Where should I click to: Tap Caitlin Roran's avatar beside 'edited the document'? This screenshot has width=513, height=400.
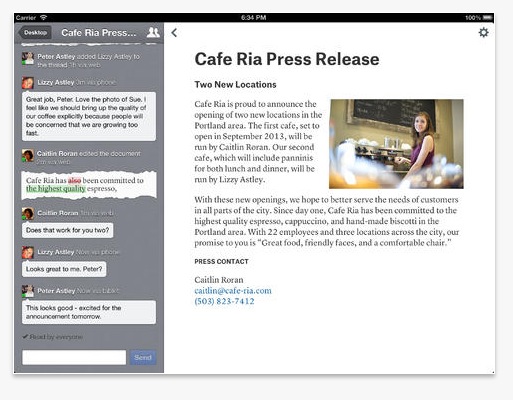[x=28, y=156]
